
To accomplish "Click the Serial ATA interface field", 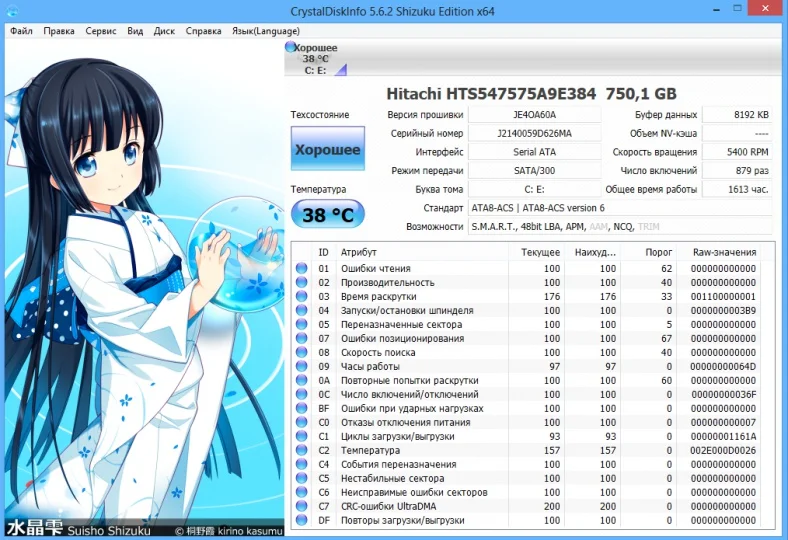I will pos(534,152).
